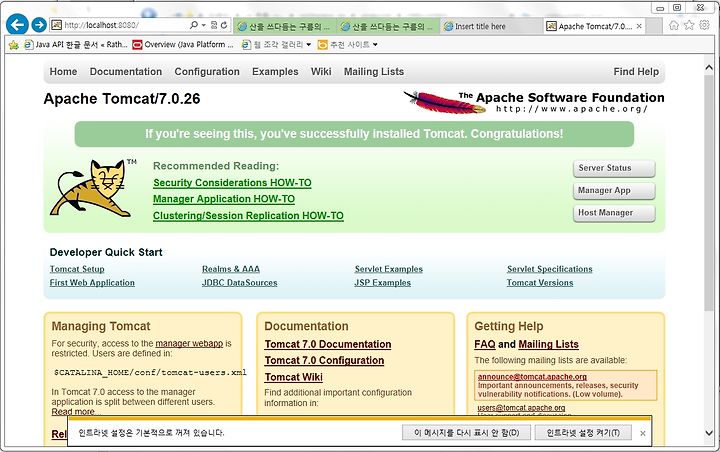Switch to Insert title here tab
720x452 pixels.
click(x=490, y=26)
